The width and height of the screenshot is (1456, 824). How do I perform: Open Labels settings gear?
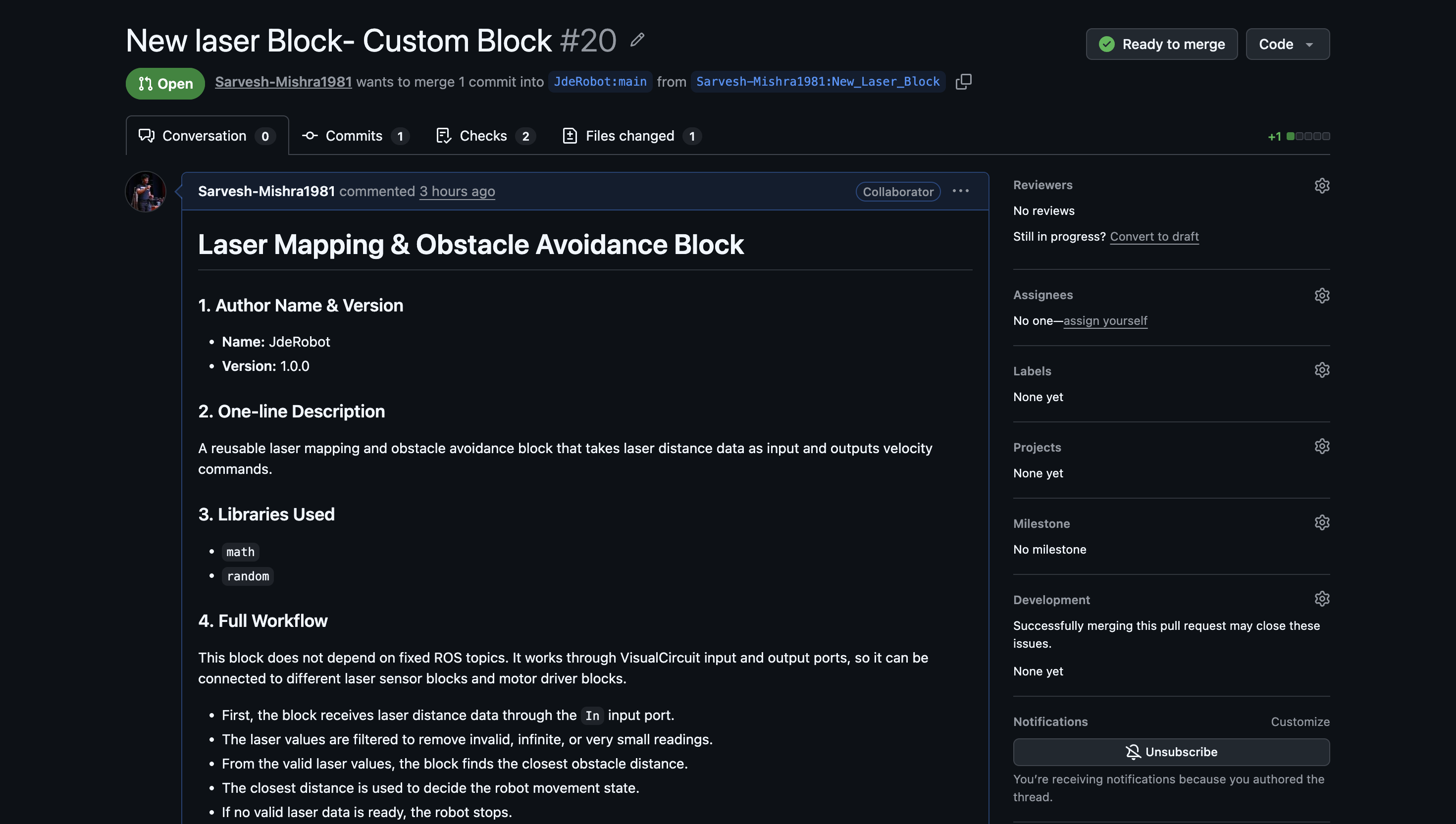pyautogui.click(x=1321, y=369)
